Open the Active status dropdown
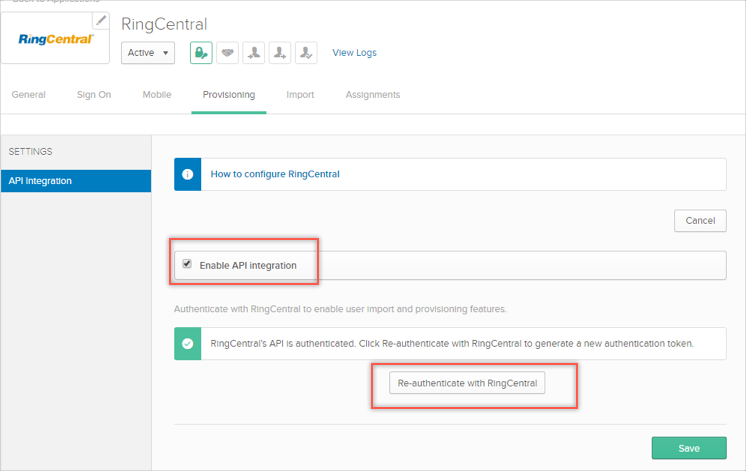This screenshot has width=746, height=471. (148, 53)
